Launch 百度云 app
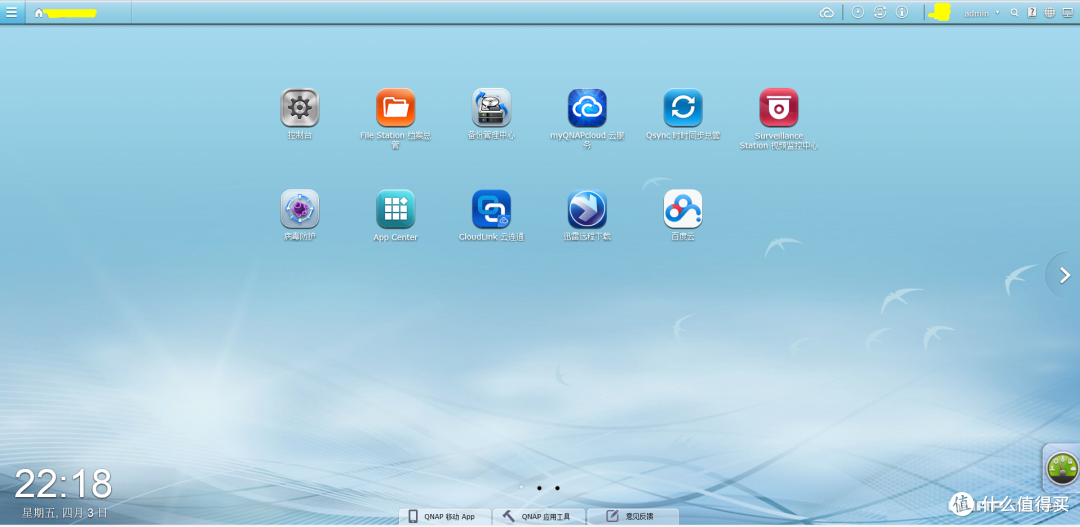Image resolution: width=1080 pixels, height=527 pixels. click(x=683, y=209)
